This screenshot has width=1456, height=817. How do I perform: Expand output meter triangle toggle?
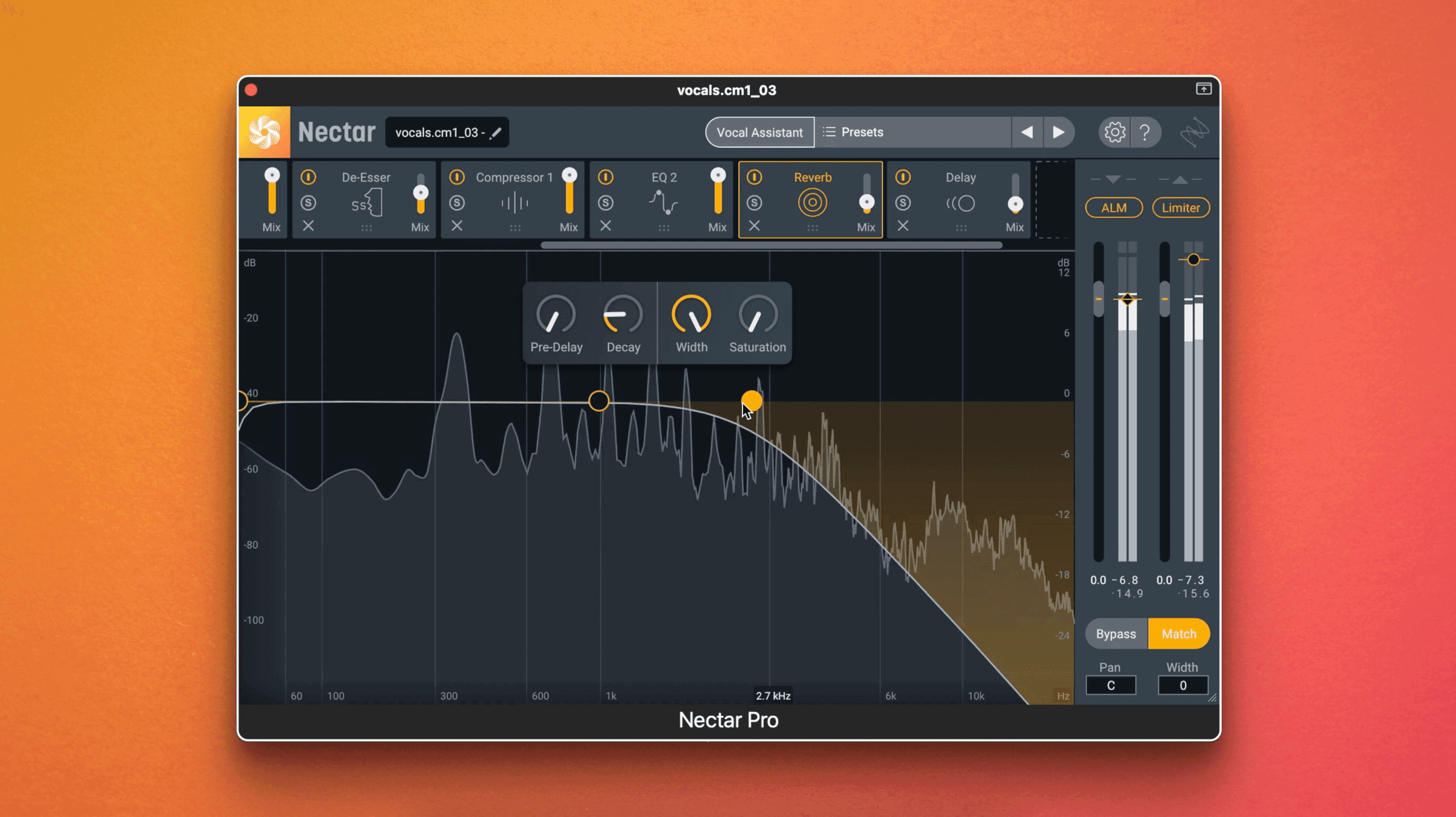[x=1180, y=180]
